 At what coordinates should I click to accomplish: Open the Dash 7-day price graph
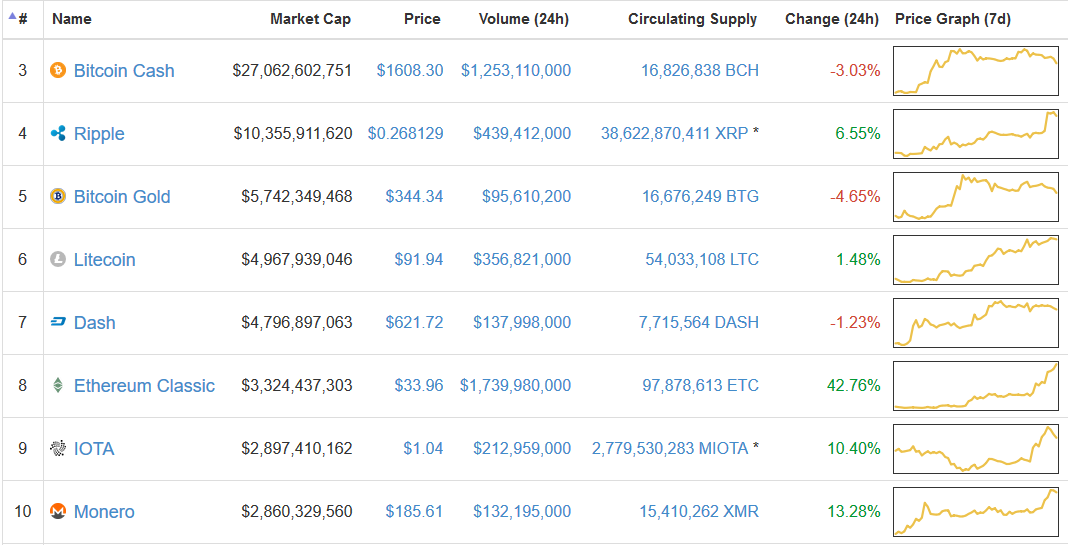tap(975, 323)
